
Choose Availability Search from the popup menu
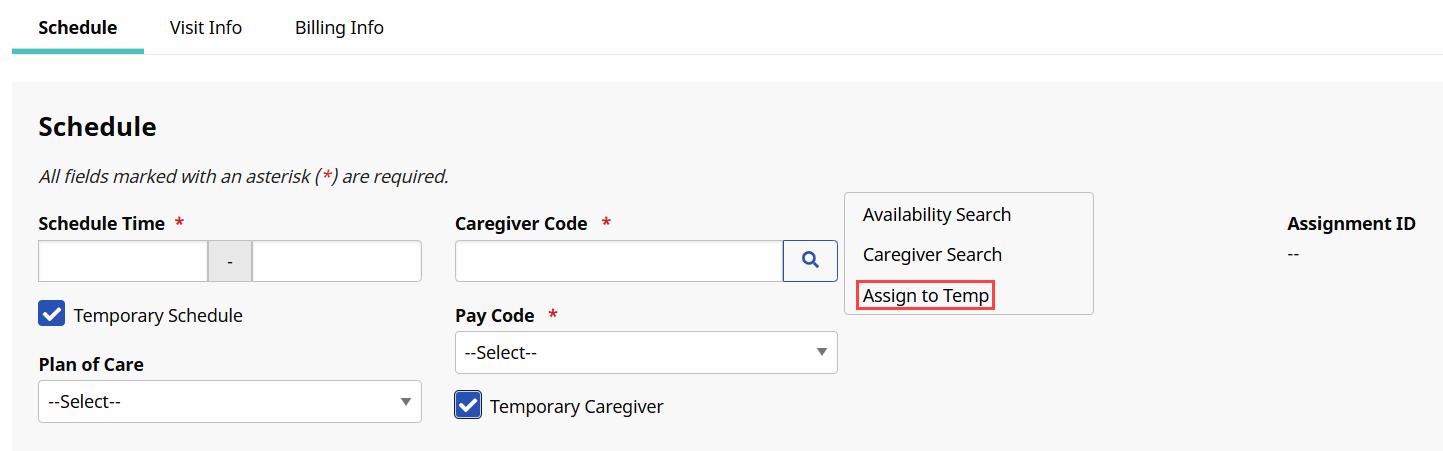click(x=937, y=215)
